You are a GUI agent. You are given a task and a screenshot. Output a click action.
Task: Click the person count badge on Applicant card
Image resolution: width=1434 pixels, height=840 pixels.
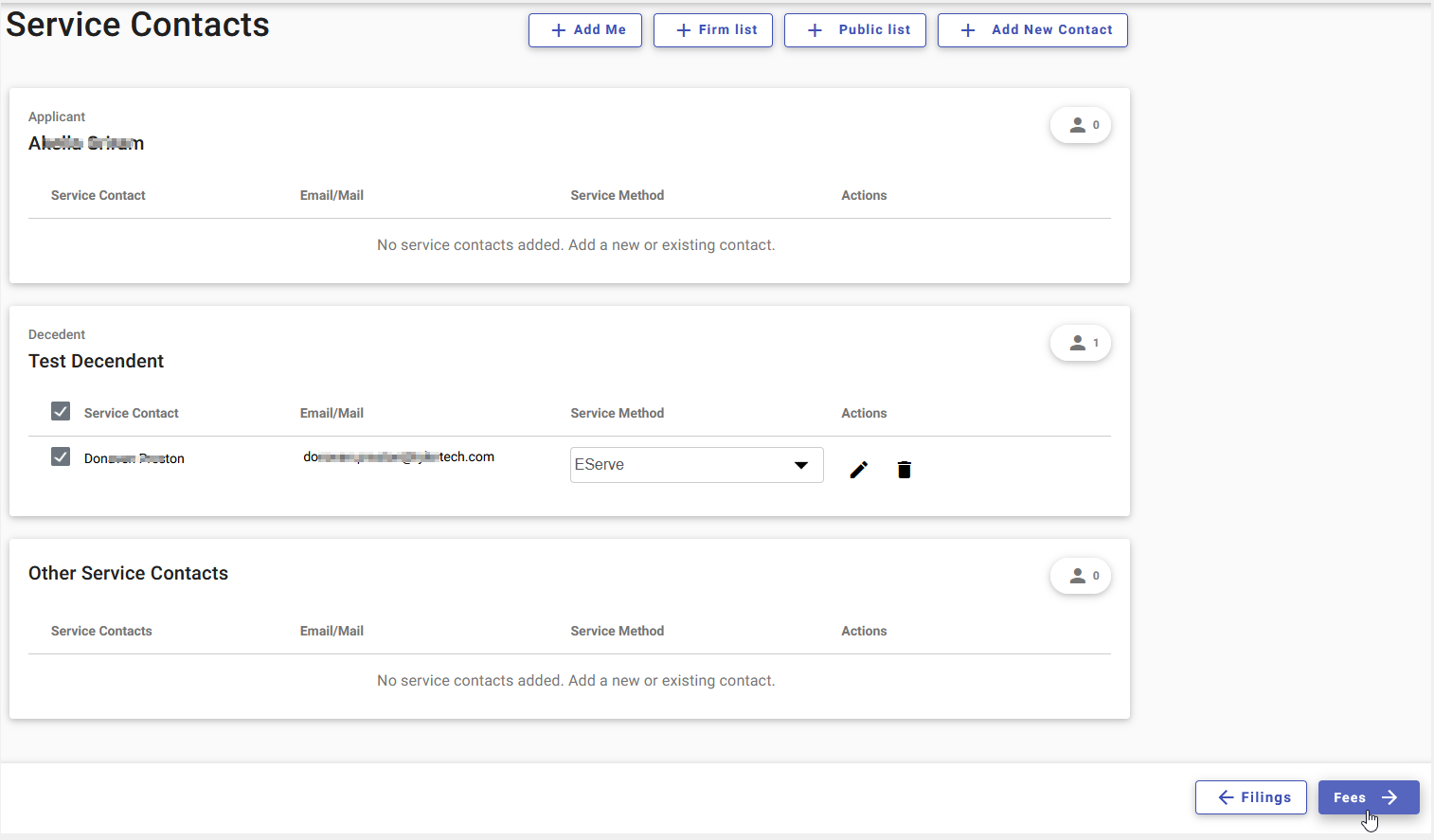point(1080,124)
